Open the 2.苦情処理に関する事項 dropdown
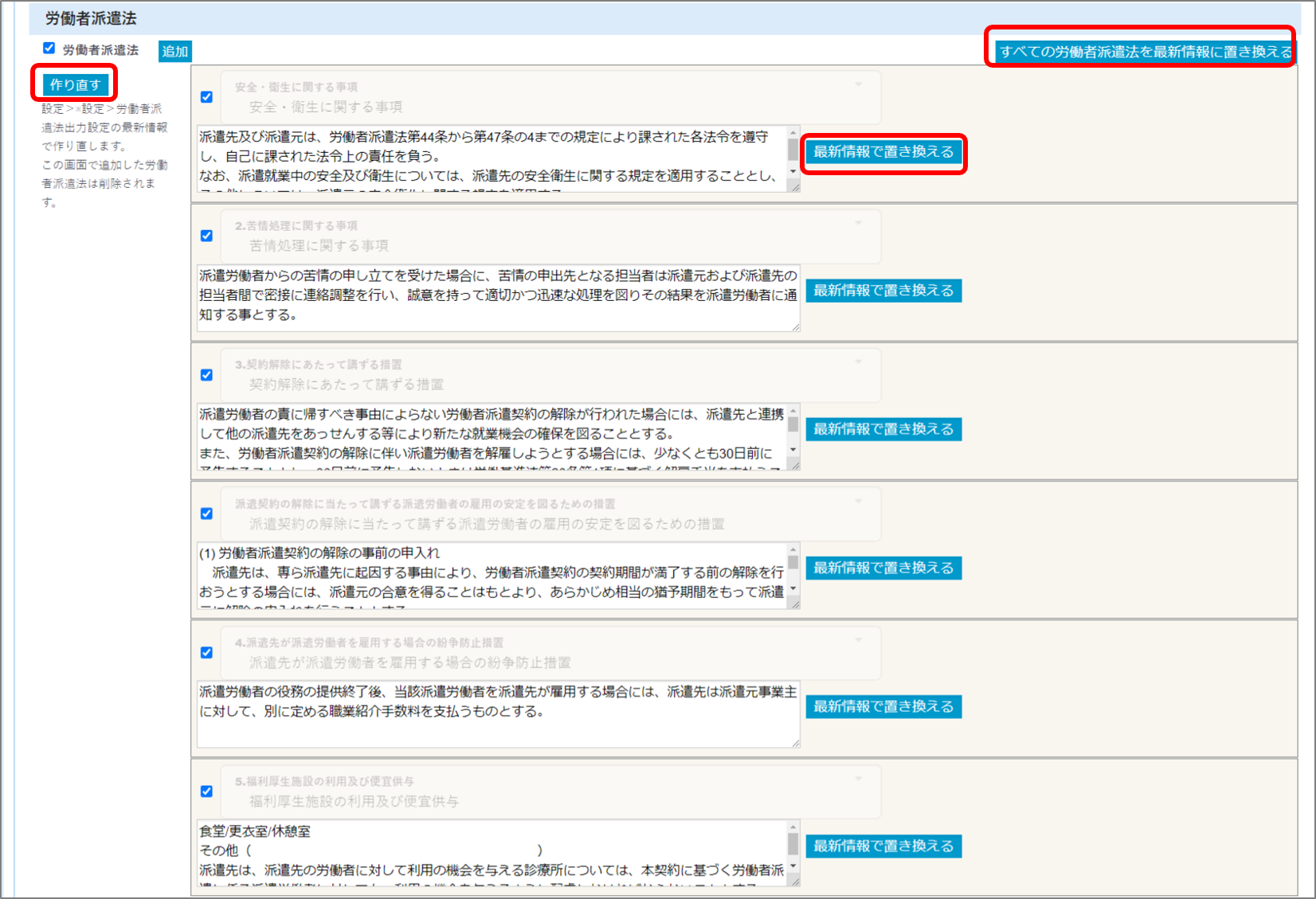The height and width of the screenshot is (899, 1316). point(550,236)
